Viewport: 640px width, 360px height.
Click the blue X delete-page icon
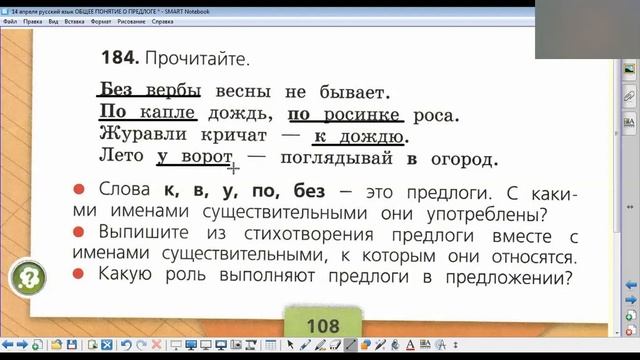click(x=107, y=345)
